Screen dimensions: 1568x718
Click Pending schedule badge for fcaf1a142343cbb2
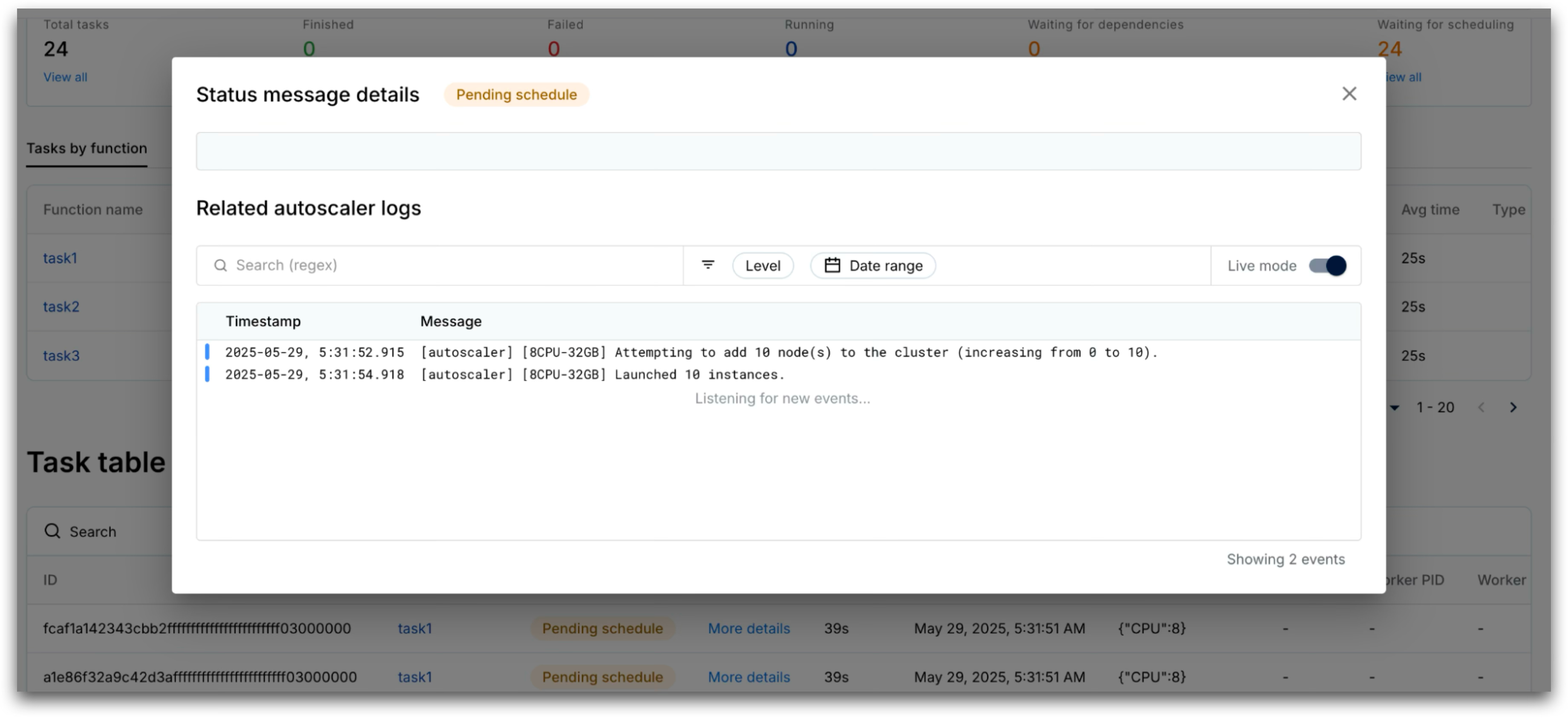602,628
